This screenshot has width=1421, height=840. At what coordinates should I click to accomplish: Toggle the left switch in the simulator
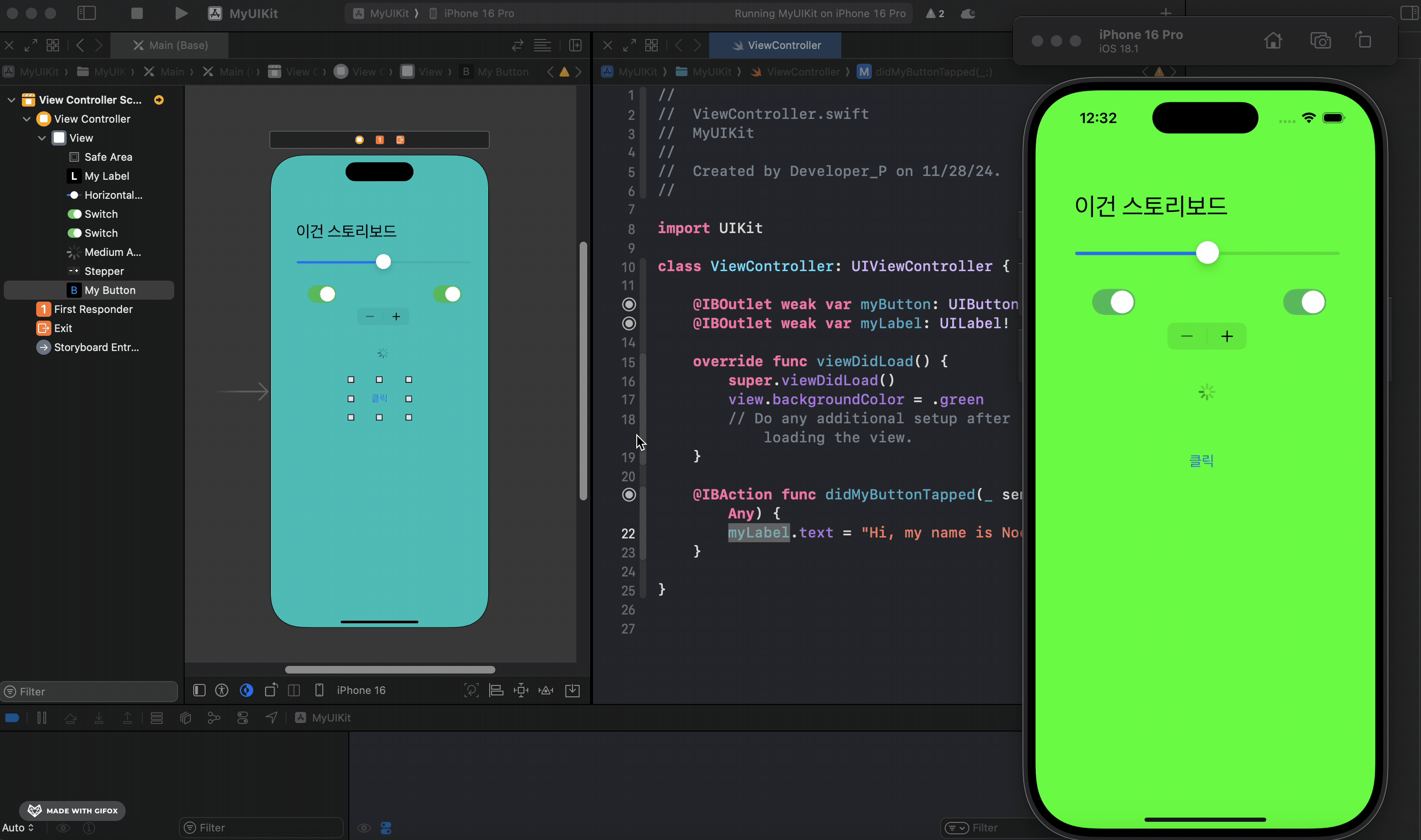[x=1113, y=302]
